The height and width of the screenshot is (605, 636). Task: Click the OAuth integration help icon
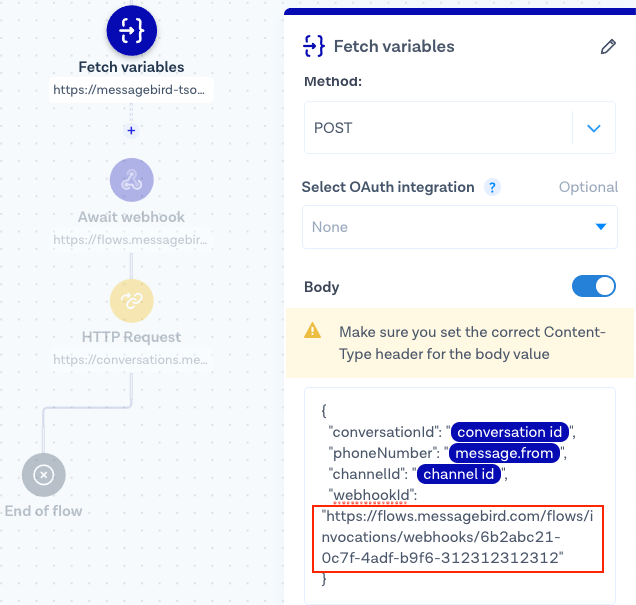pos(492,187)
